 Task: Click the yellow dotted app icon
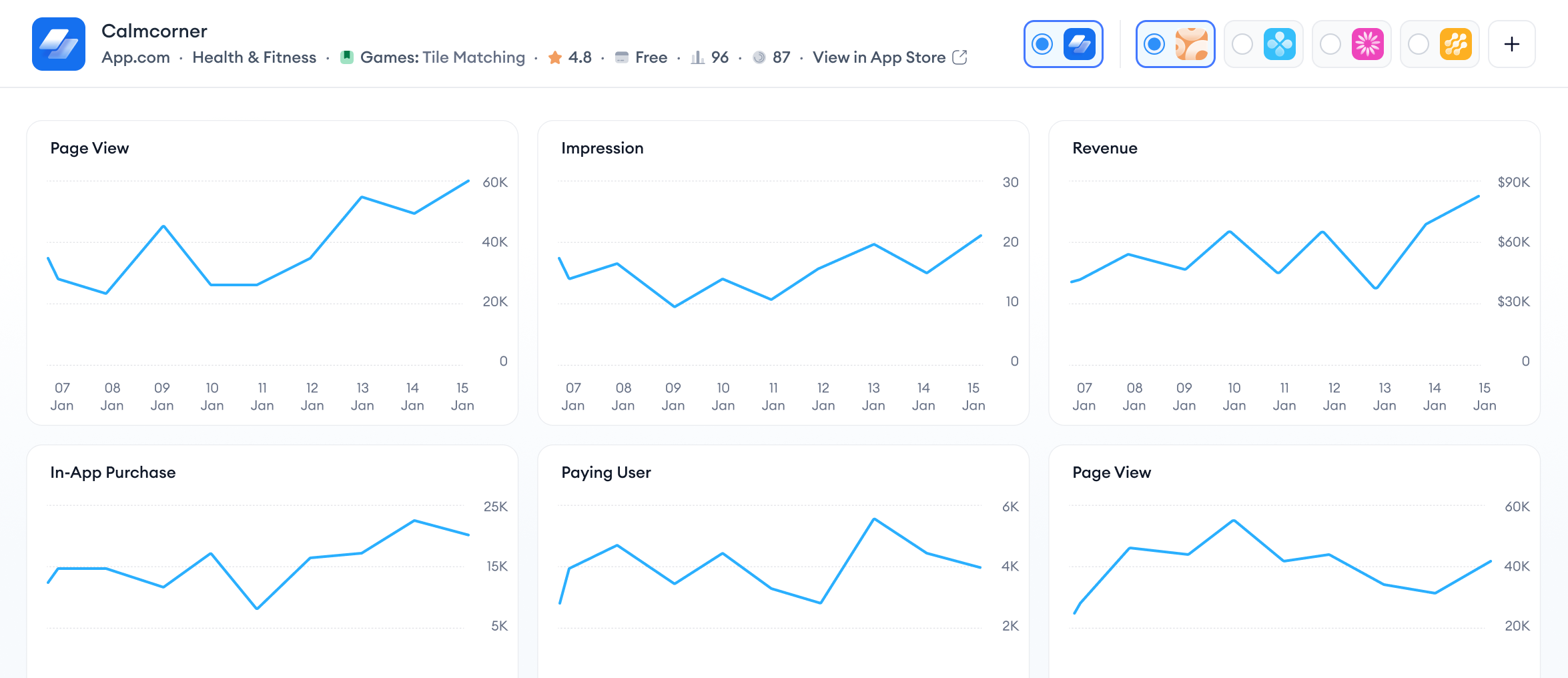tap(1456, 44)
